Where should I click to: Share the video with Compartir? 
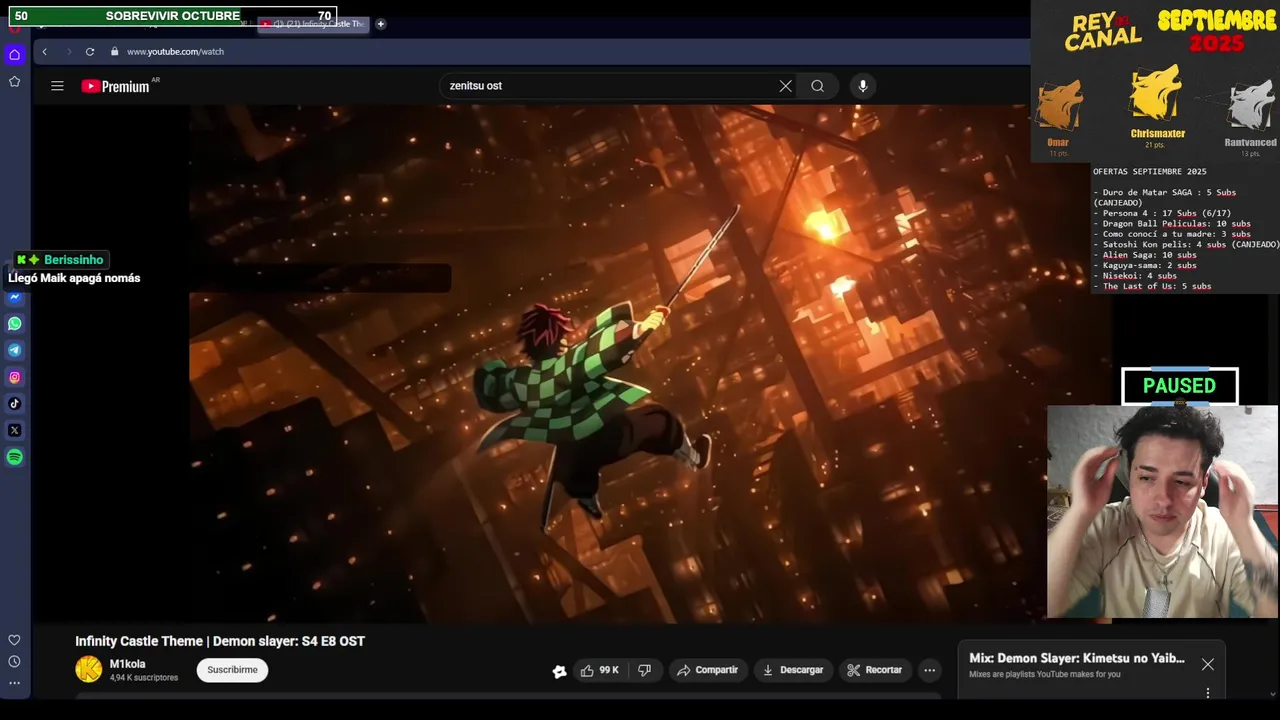tap(707, 670)
